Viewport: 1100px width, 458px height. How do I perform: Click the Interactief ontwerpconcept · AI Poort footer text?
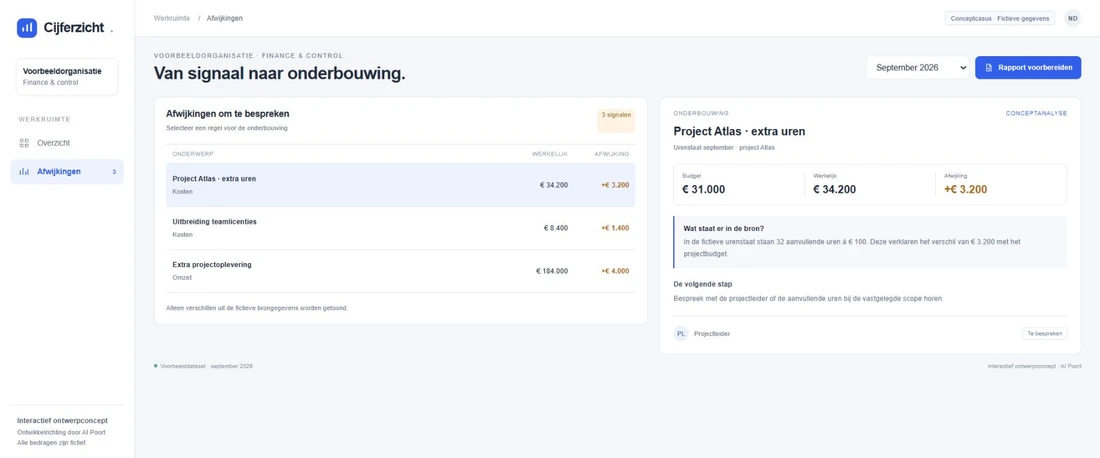pyautogui.click(x=1034, y=366)
